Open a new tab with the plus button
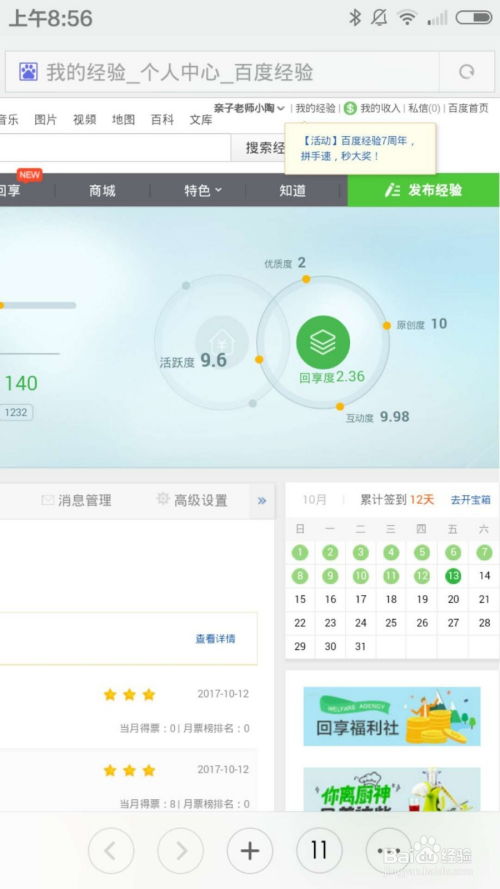Viewport: 500px width, 889px height. pos(250,850)
